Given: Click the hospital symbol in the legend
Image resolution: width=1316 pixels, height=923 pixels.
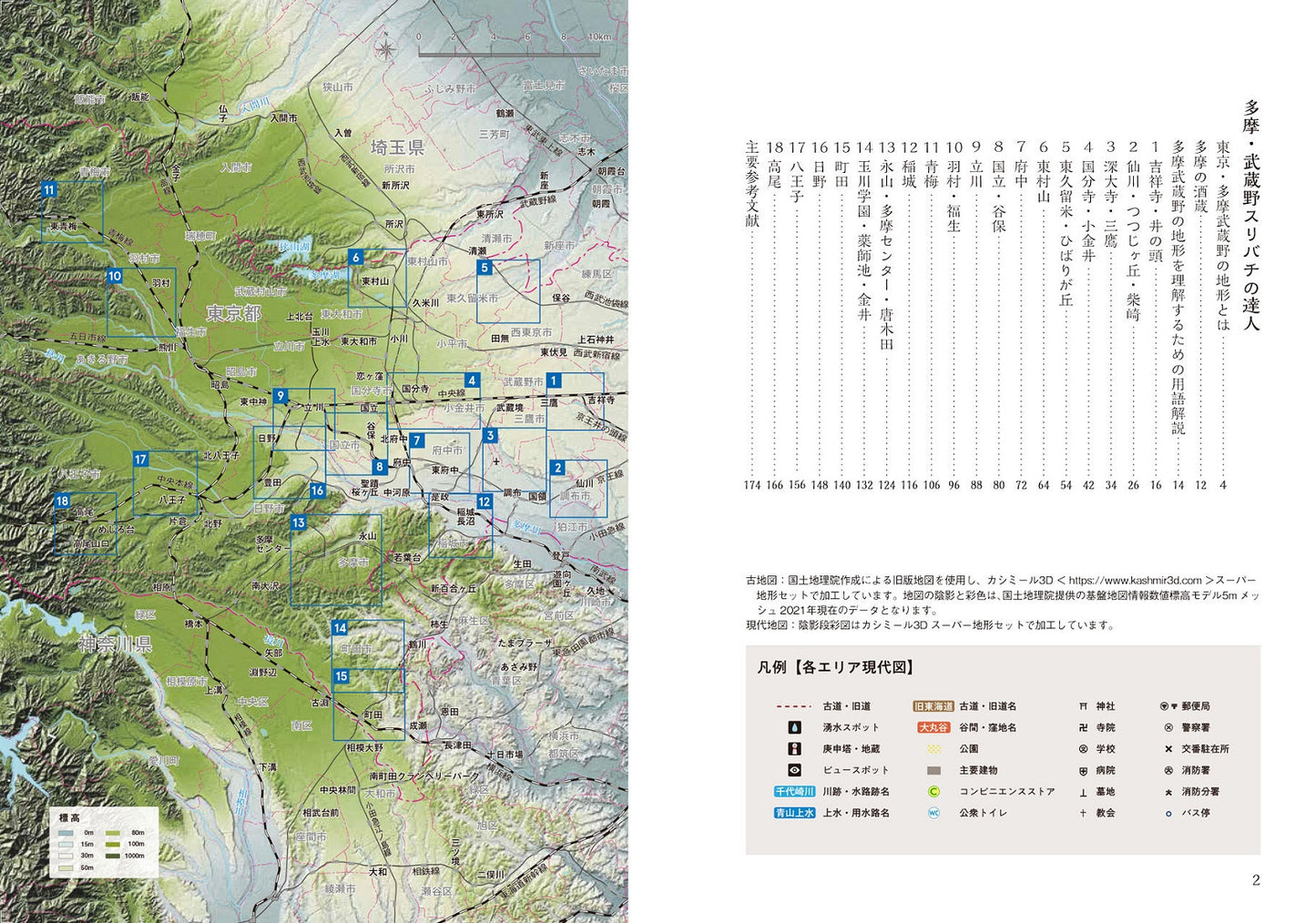Looking at the screenshot, I should (1083, 771).
